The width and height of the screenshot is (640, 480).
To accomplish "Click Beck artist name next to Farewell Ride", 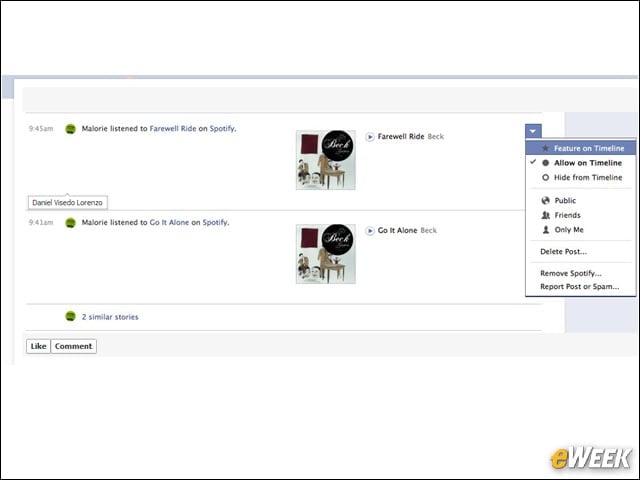I will [x=436, y=137].
